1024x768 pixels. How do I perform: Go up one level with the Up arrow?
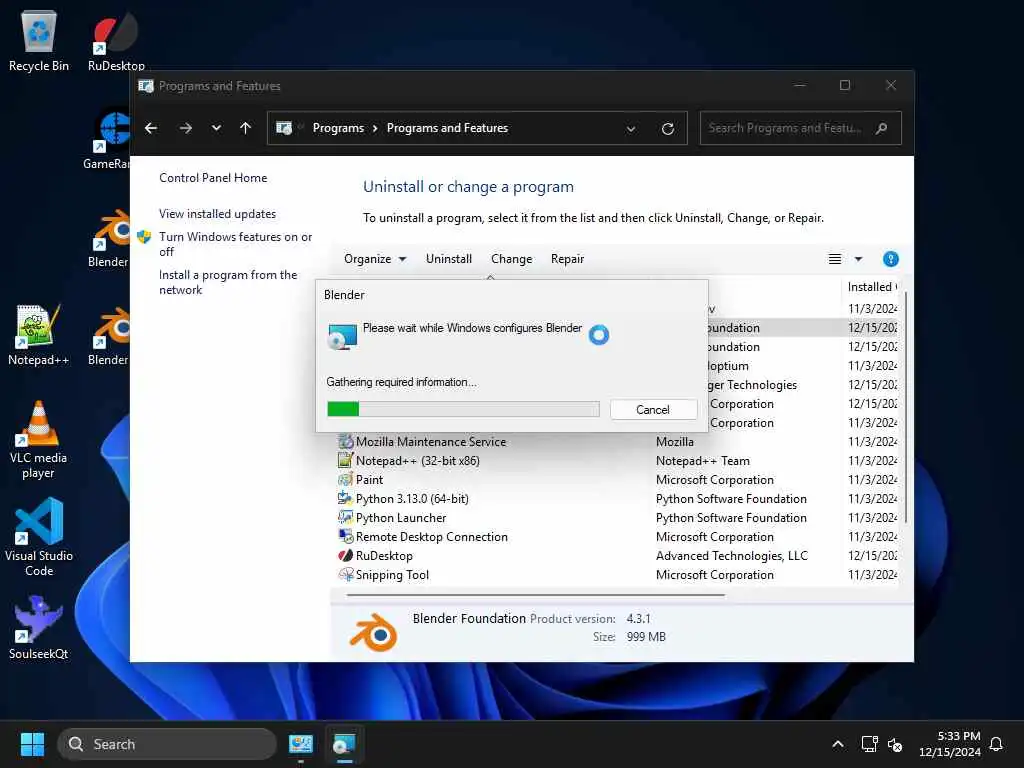[x=246, y=128]
